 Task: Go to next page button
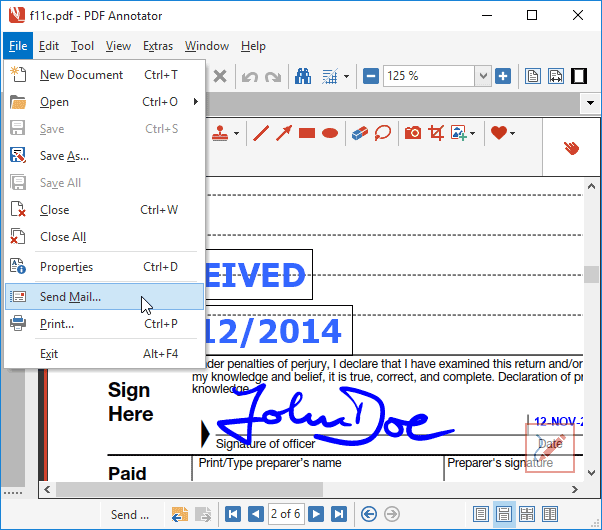(316, 514)
